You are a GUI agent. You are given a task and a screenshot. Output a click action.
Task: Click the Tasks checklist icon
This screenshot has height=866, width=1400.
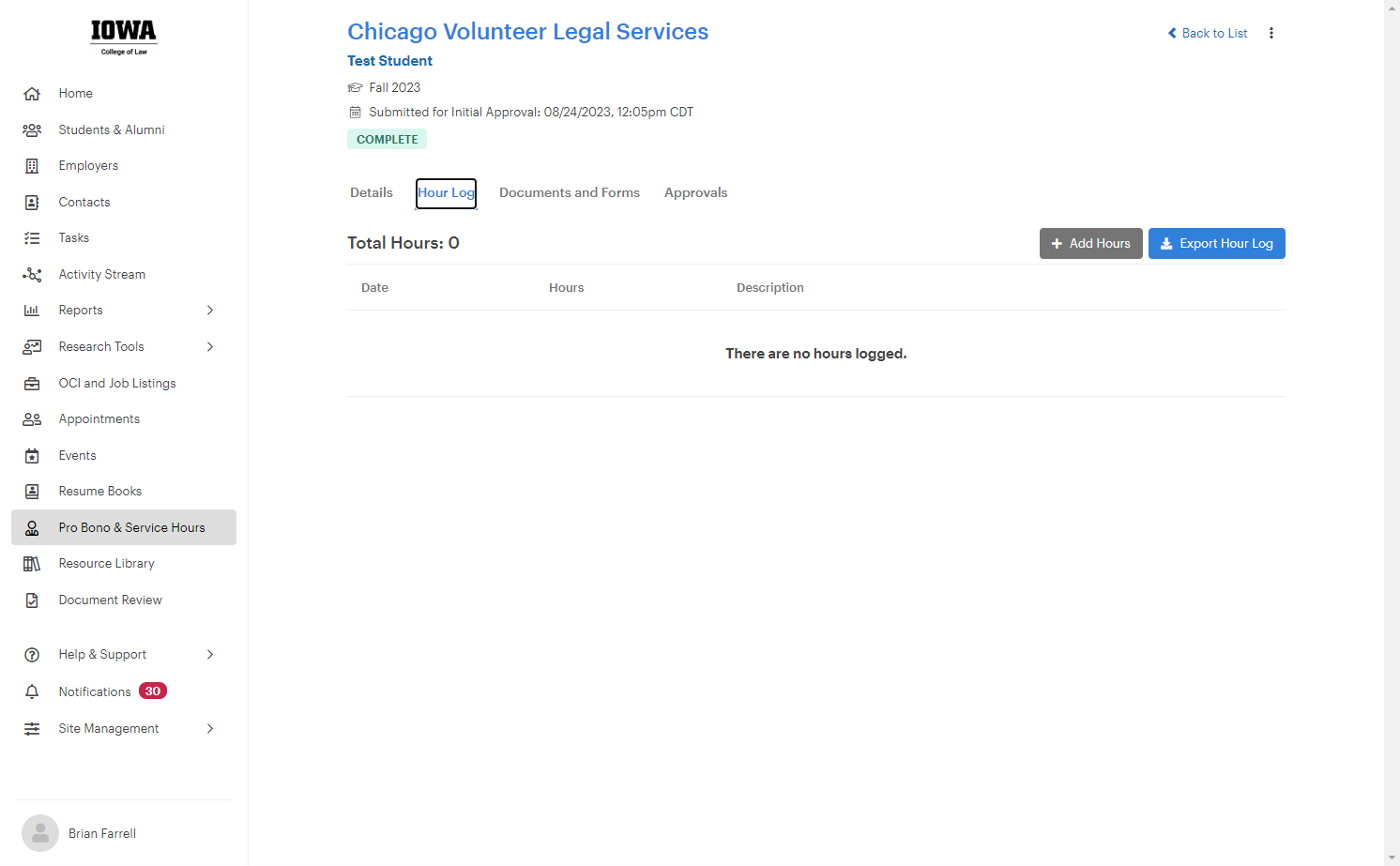point(32,238)
